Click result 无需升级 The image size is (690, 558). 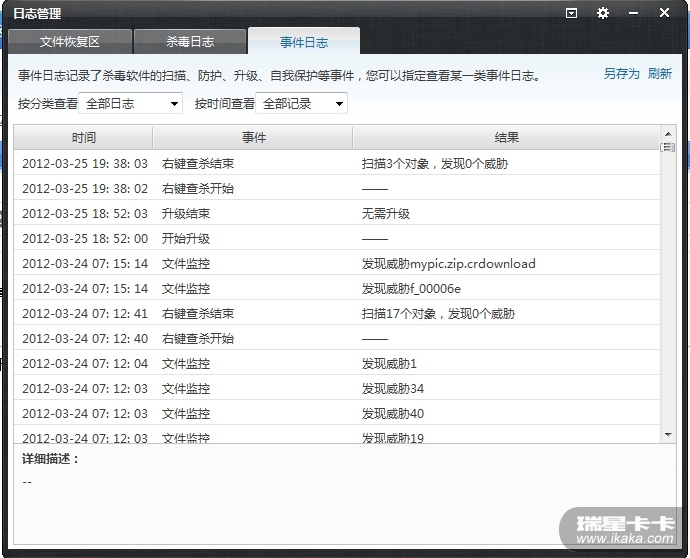pyautogui.click(x=385, y=214)
